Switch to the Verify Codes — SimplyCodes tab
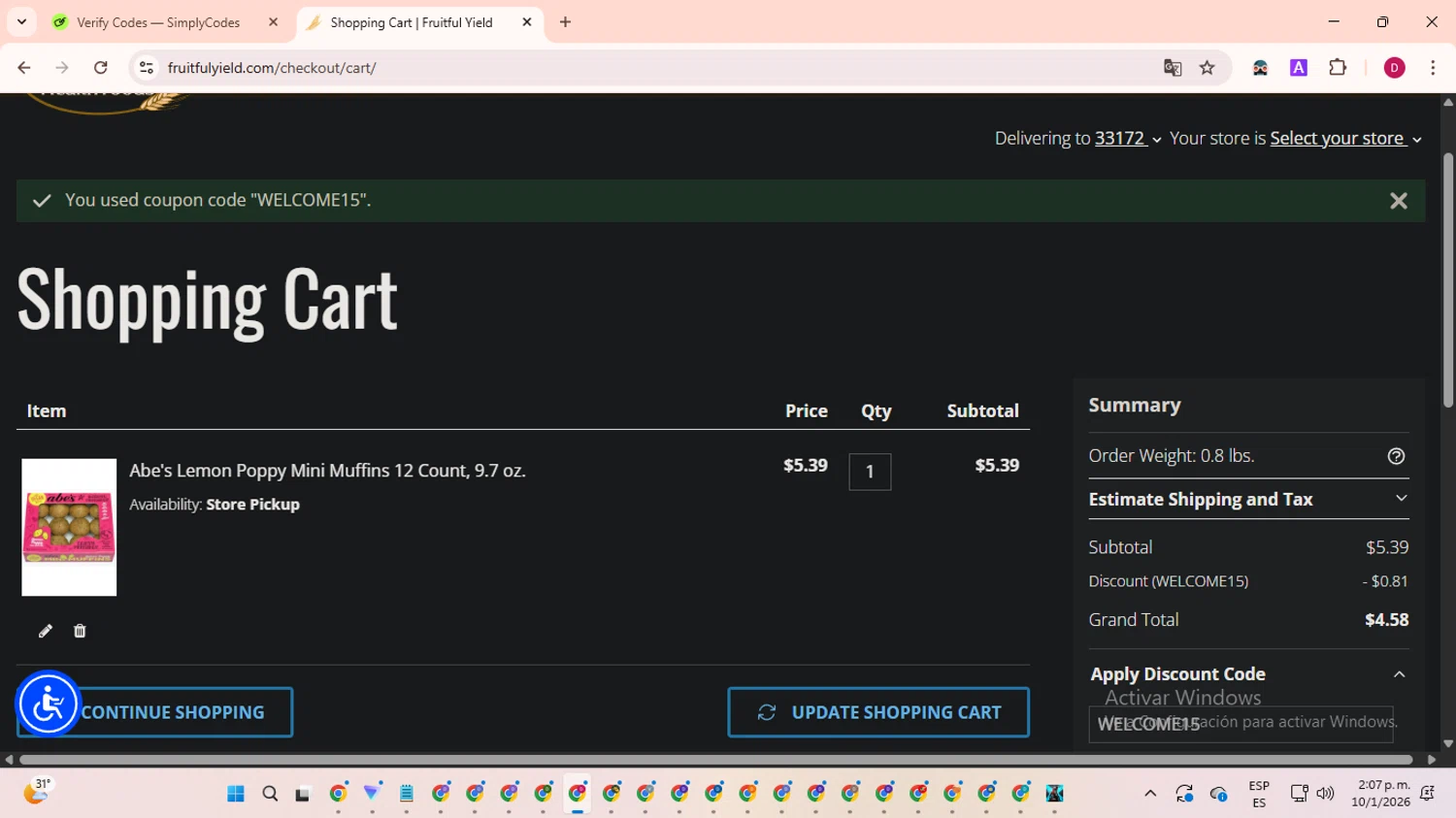The width and height of the screenshot is (1456, 818). [158, 22]
